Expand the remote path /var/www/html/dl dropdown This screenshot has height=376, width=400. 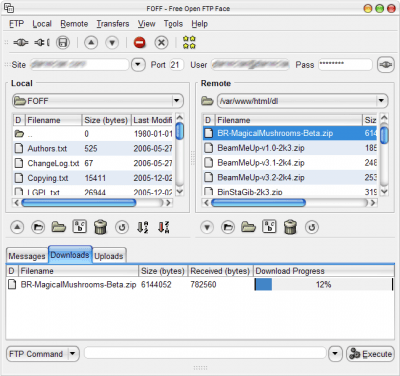tap(381, 100)
